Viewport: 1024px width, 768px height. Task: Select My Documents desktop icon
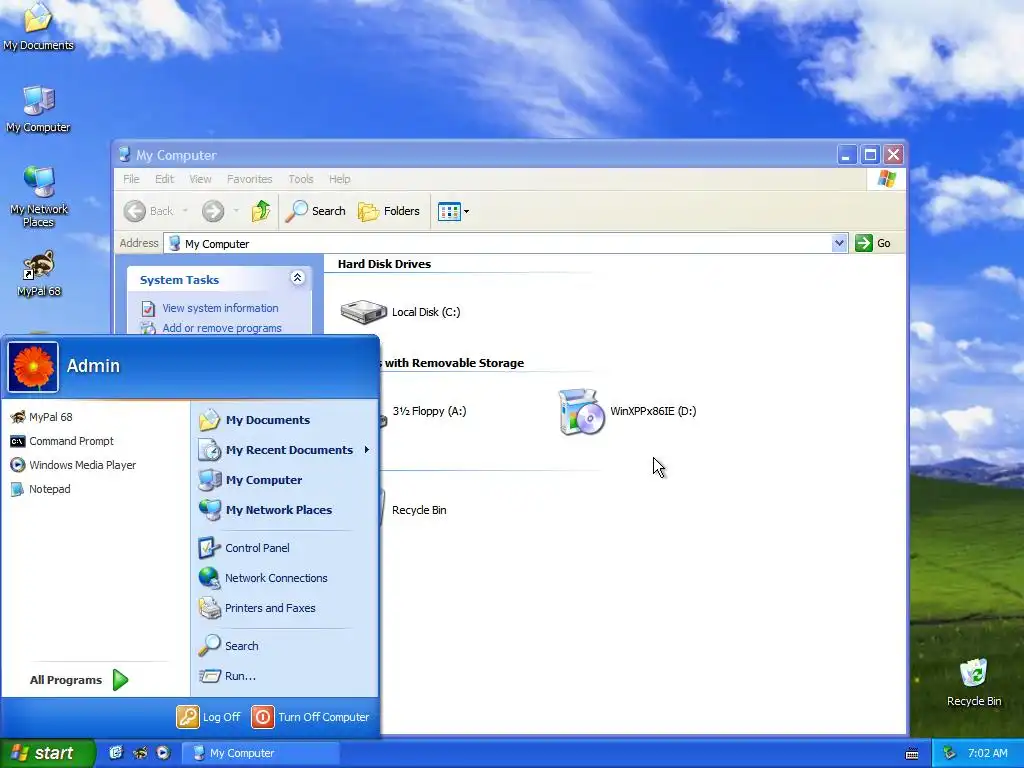pyautogui.click(x=38, y=27)
